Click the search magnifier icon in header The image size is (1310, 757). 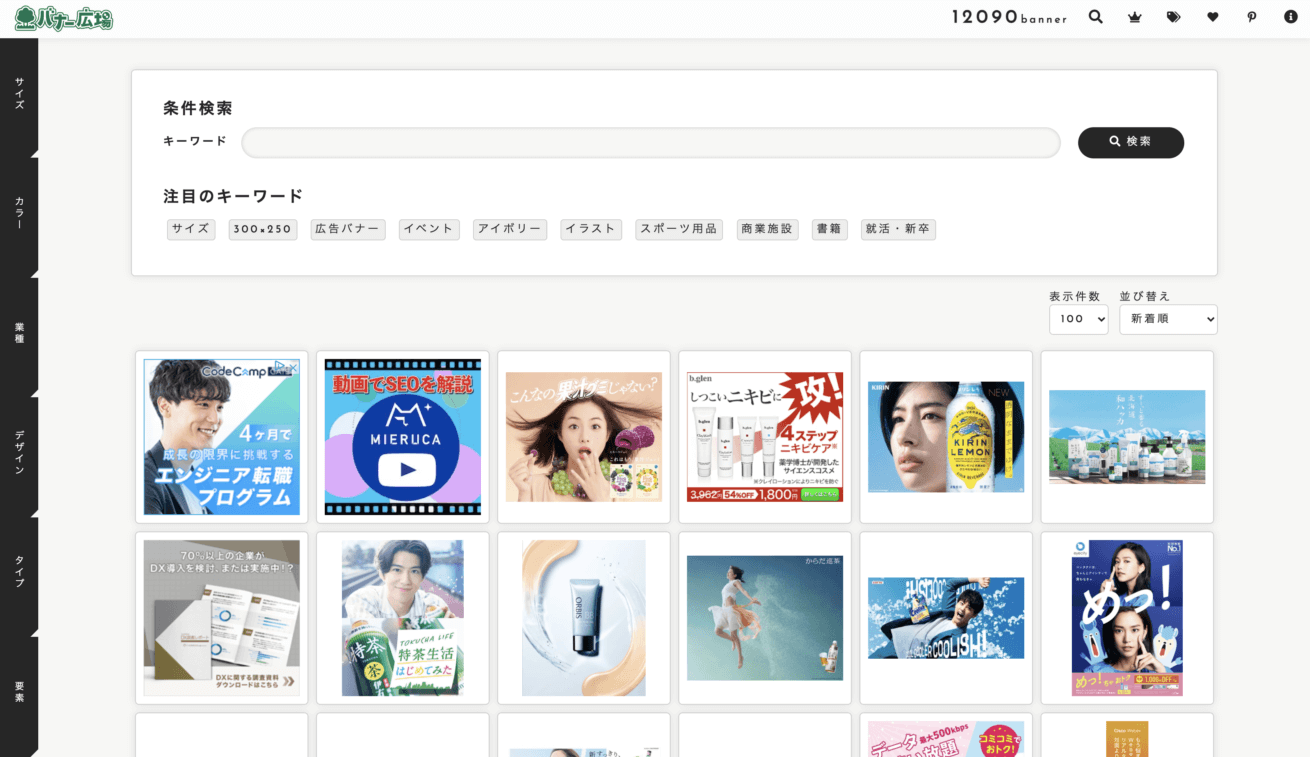(1096, 17)
